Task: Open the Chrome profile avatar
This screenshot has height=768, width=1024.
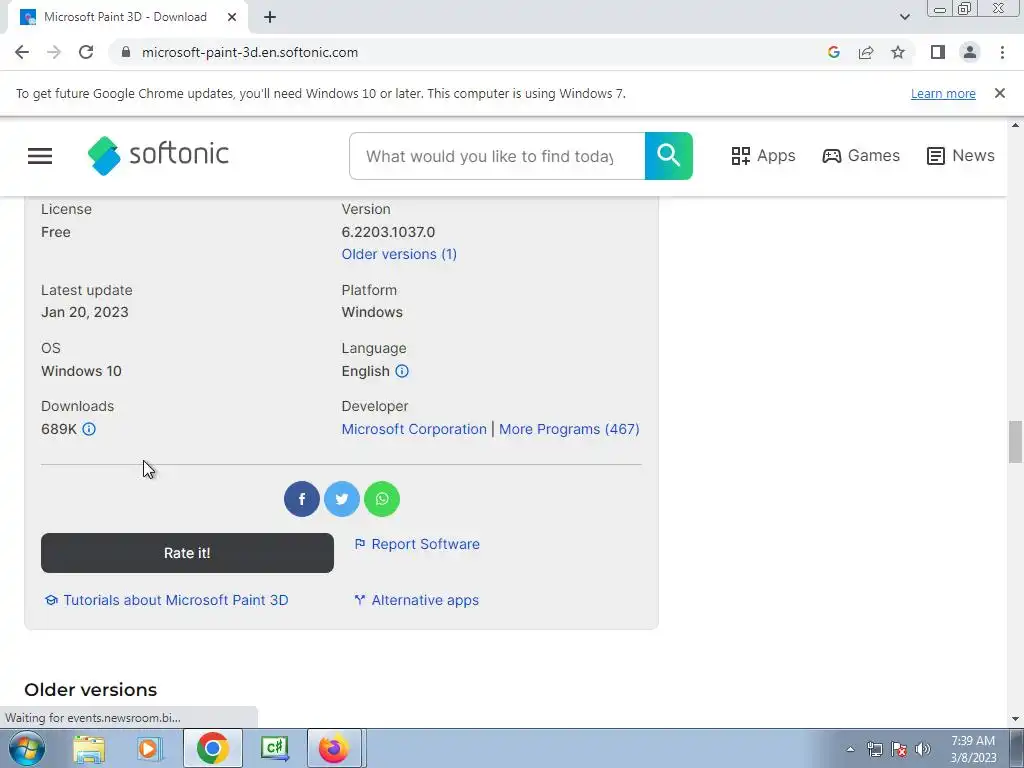Action: (x=970, y=52)
